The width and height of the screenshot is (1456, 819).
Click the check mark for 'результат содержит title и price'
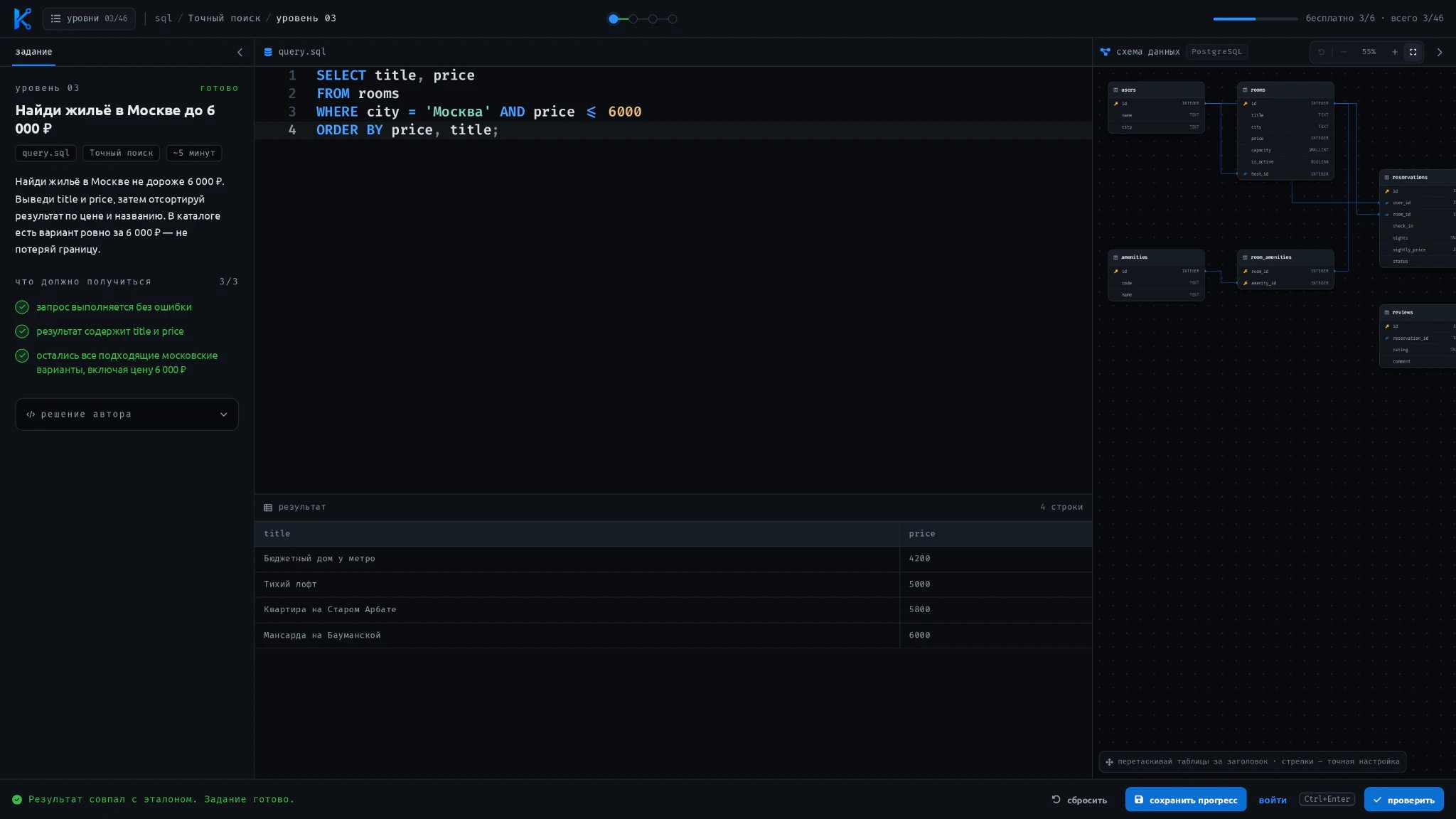[x=22, y=331]
